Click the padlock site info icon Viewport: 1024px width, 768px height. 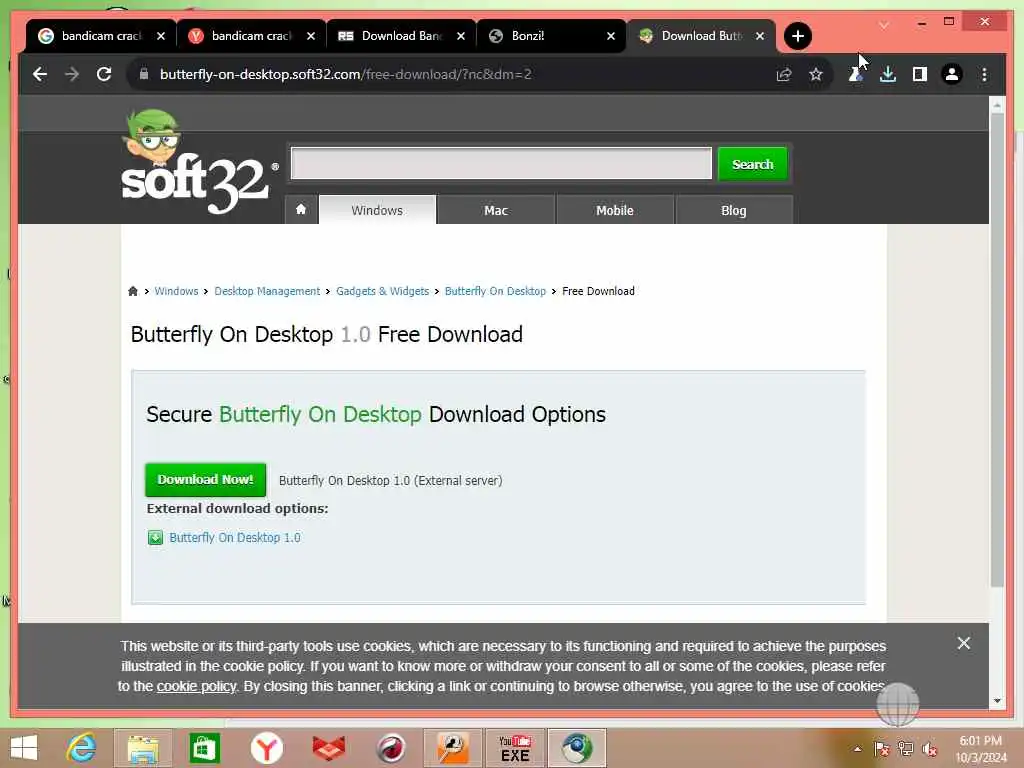(x=144, y=74)
